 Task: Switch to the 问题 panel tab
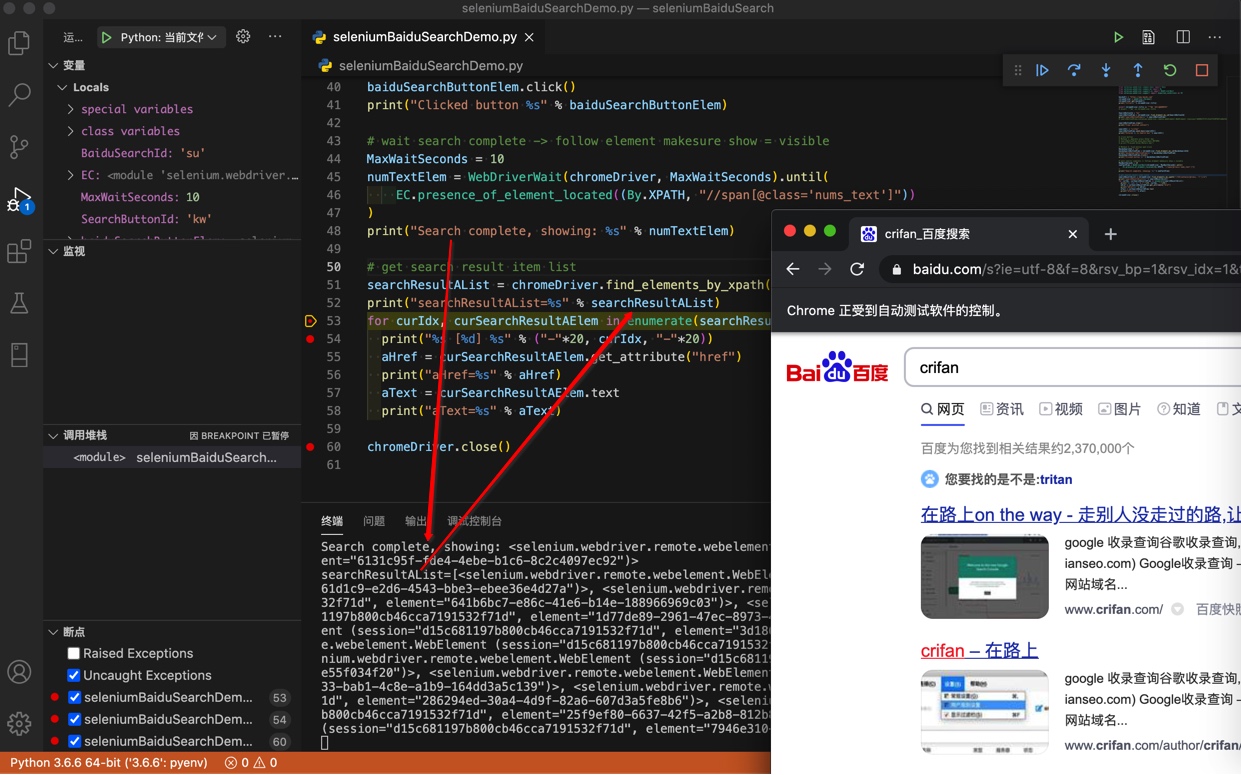(x=374, y=521)
